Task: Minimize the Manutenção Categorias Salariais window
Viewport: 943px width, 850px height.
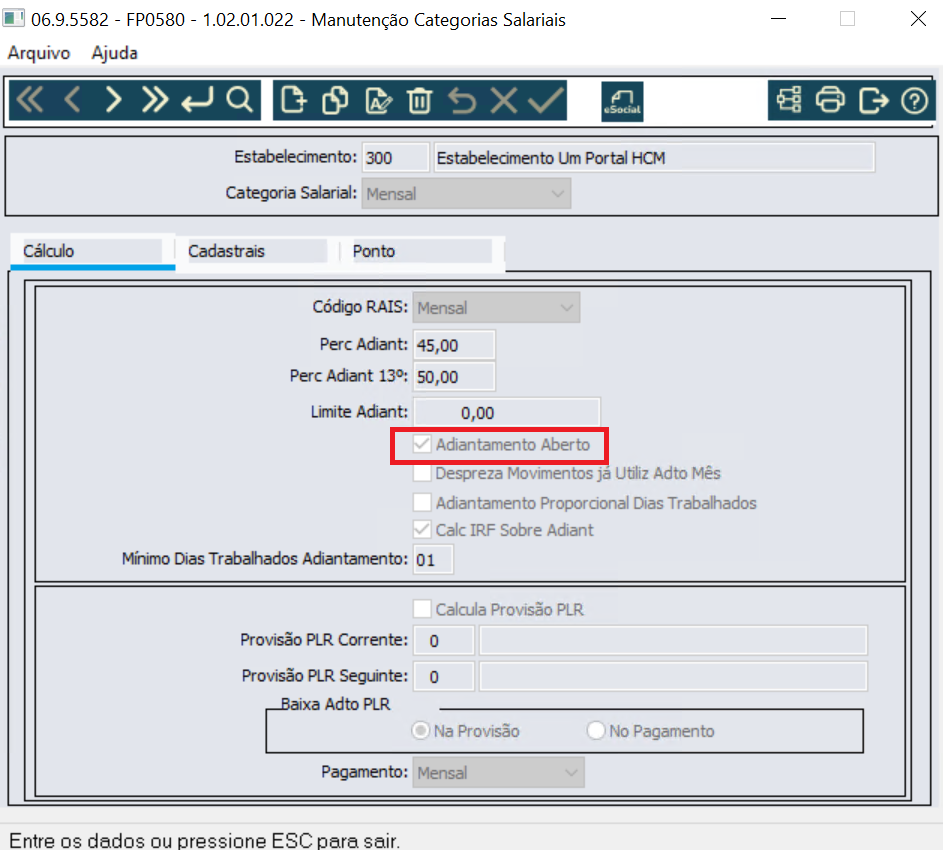Action: point(778,19)
